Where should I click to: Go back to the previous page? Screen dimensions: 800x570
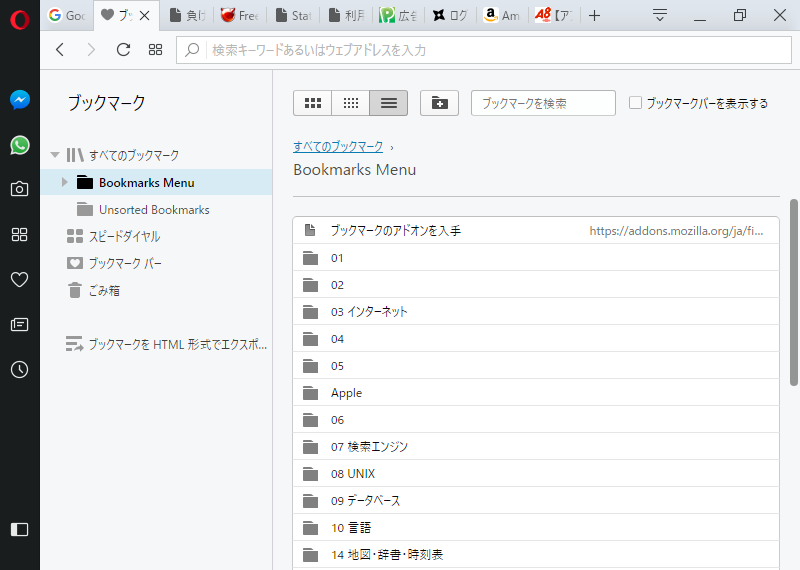pos(60,49)
